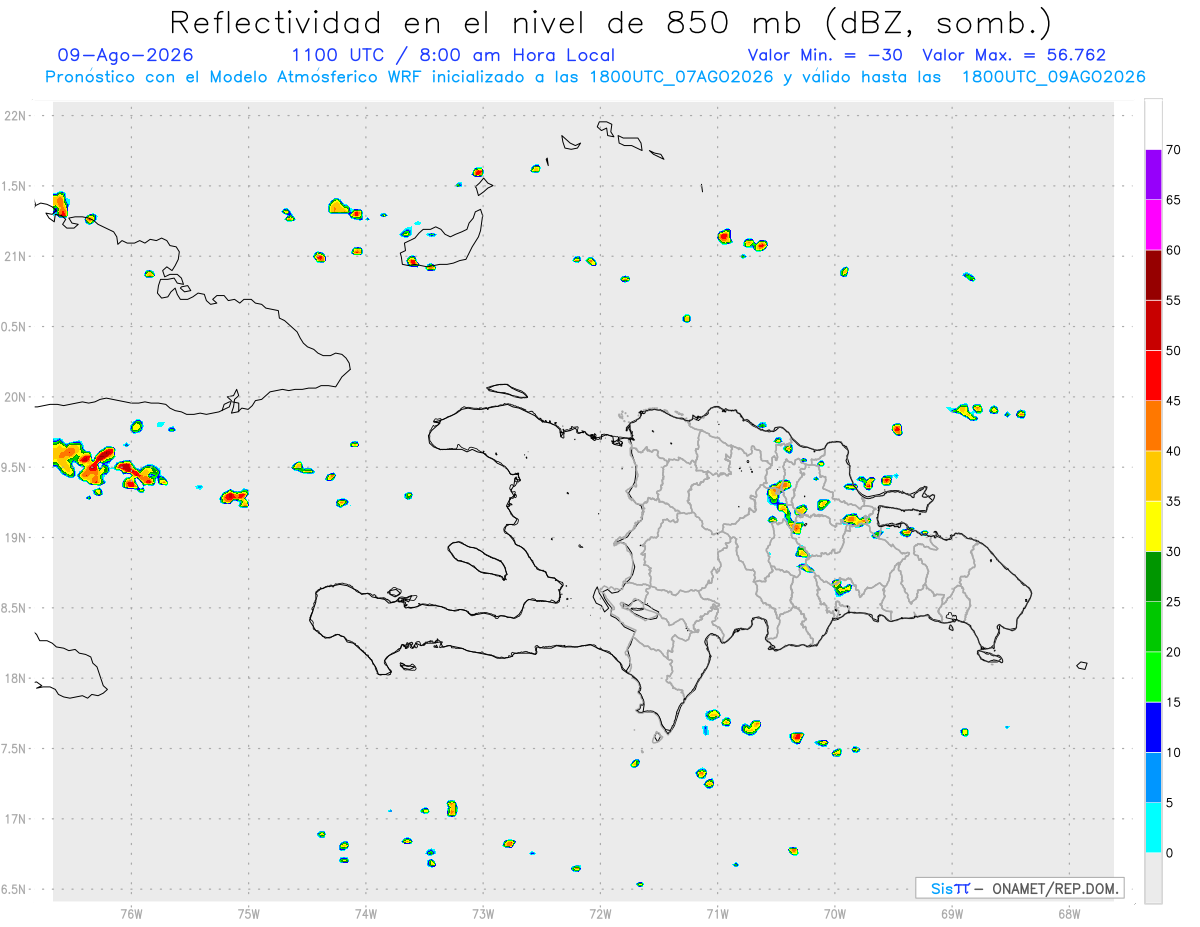Click the color bar label '30'

(1173, 552)
